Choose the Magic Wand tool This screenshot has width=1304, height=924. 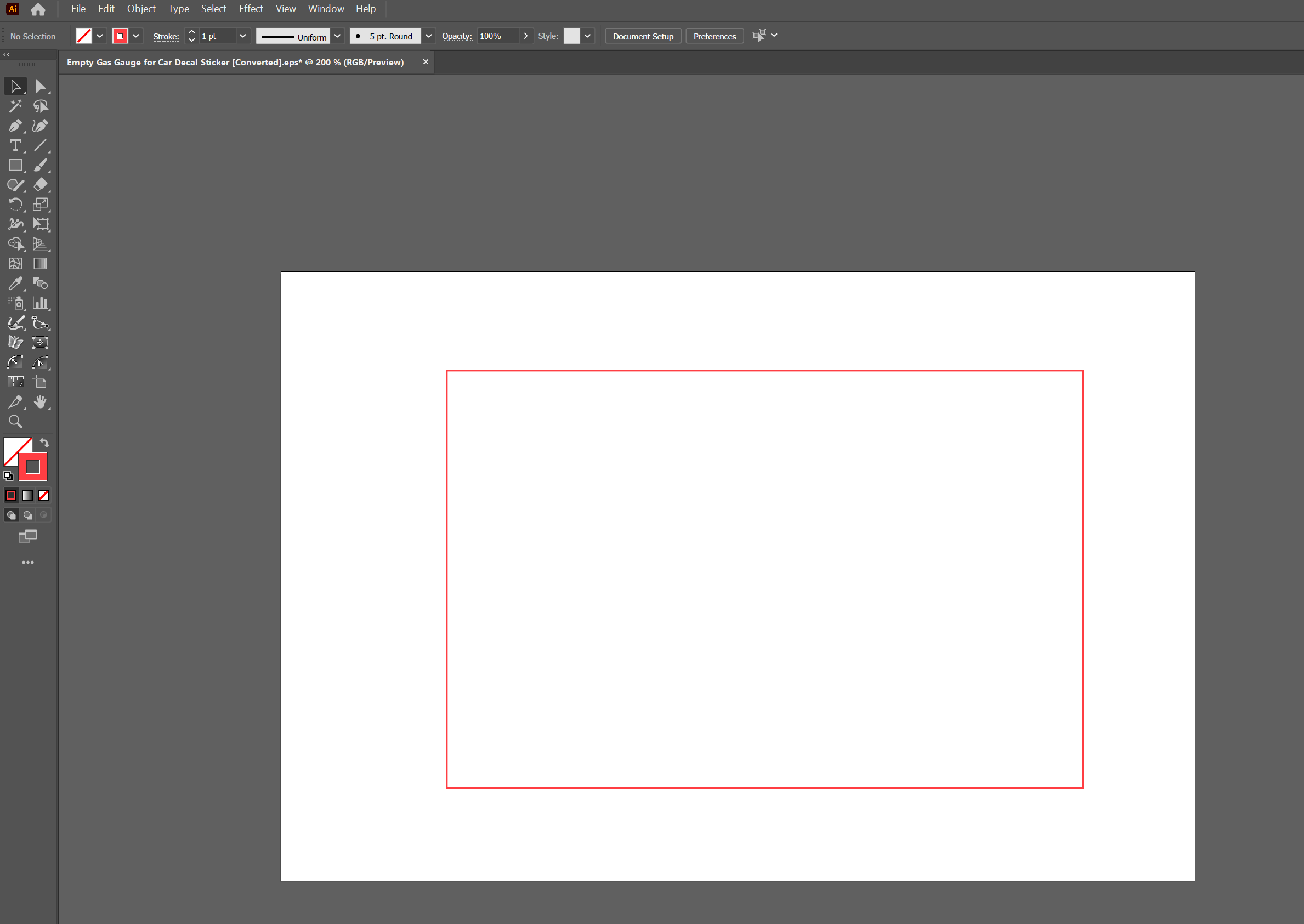click(15, 106)
